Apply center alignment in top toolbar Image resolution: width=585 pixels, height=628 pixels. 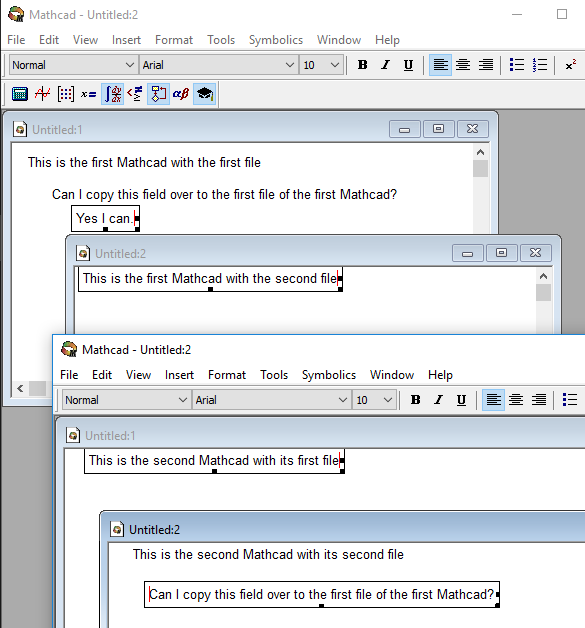coord(463,65)
